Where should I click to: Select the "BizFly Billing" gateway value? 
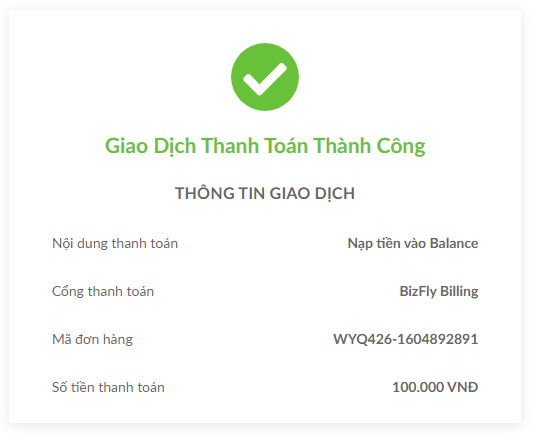pyautogui.click(x=439, y=291)
